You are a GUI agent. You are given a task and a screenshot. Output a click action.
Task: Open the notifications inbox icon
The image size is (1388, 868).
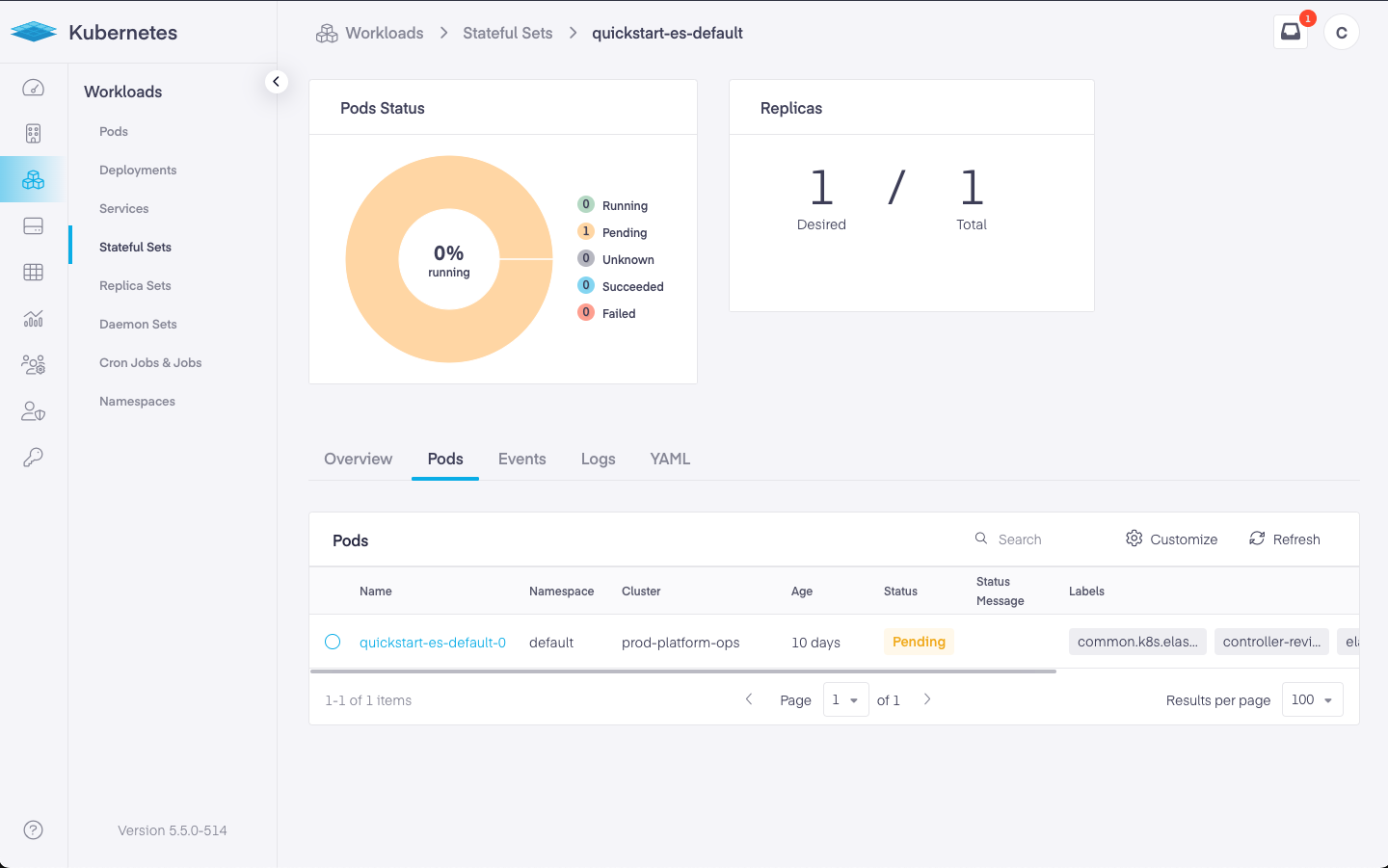pyautogui.click(x=1290, y=32)
